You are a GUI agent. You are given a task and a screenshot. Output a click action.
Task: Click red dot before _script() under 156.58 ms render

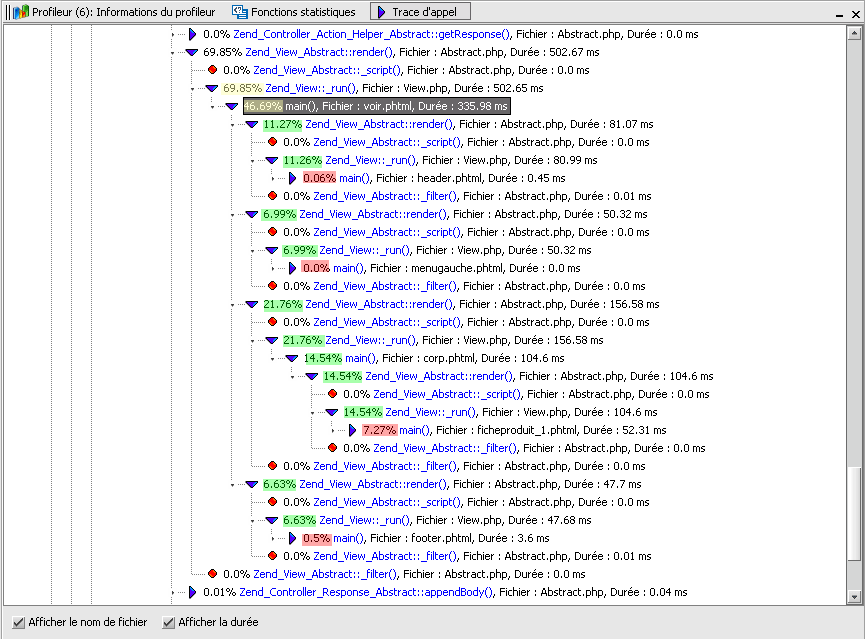[273, 322]
